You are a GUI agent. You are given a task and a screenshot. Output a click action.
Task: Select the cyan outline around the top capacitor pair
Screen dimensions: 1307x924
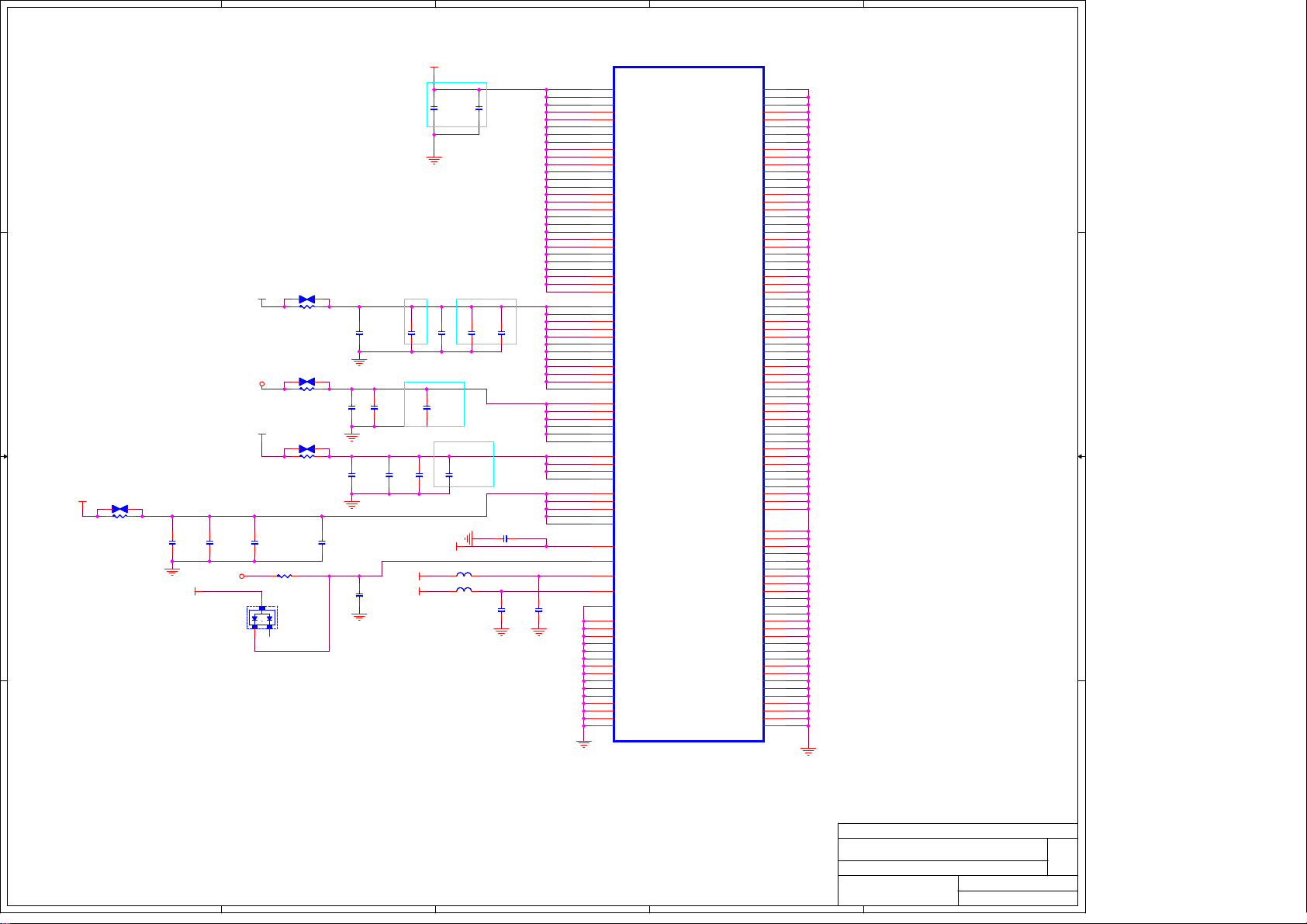coord(457,105)
